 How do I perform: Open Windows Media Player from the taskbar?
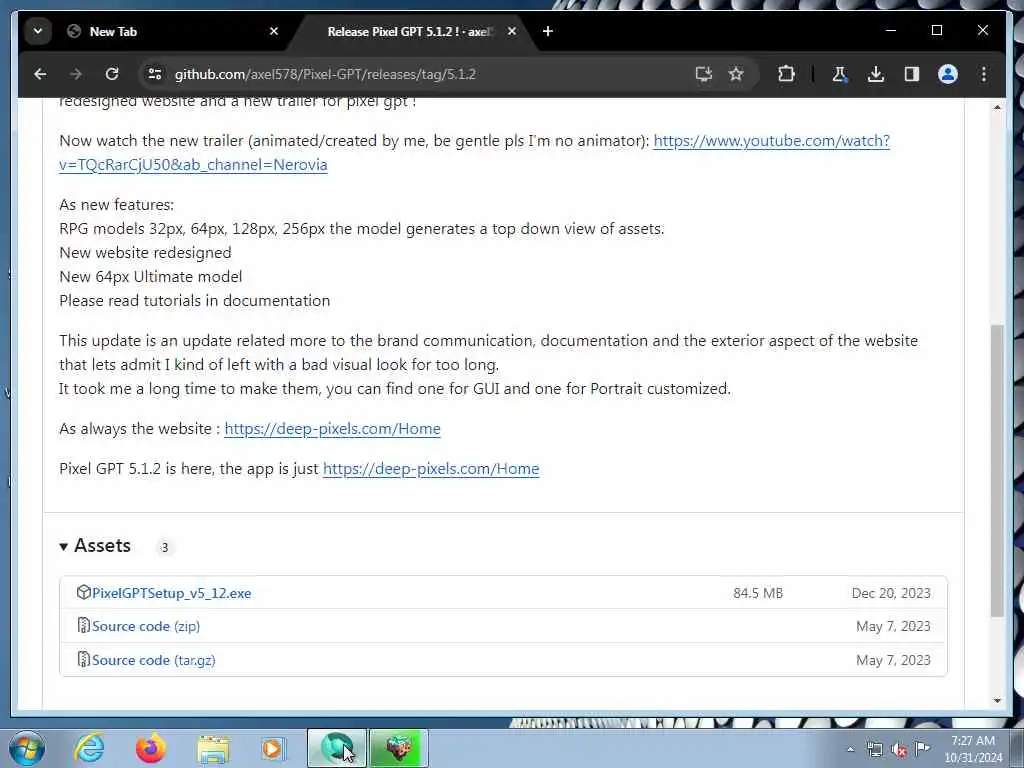point(273,748)
